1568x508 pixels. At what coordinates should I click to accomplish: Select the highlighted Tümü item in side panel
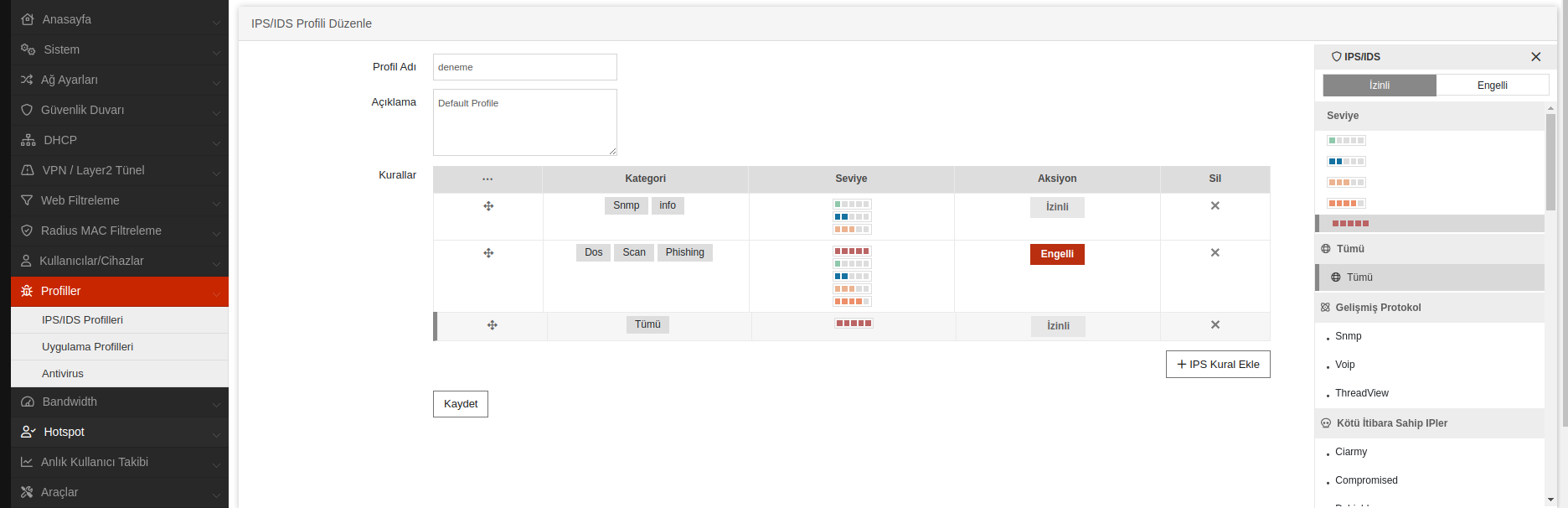[x=1430, y=277]
